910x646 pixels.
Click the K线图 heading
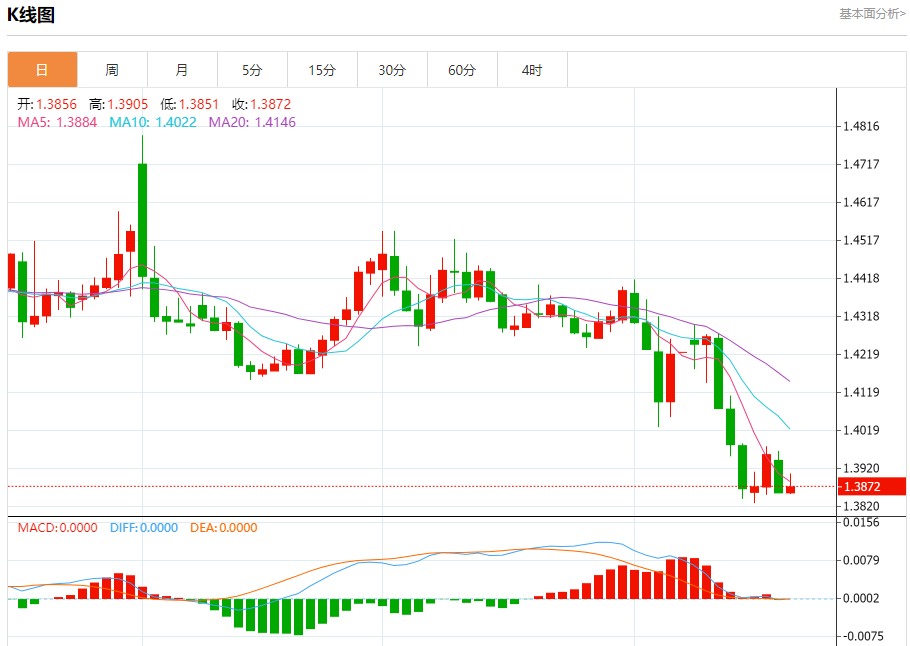pos(31,15)
